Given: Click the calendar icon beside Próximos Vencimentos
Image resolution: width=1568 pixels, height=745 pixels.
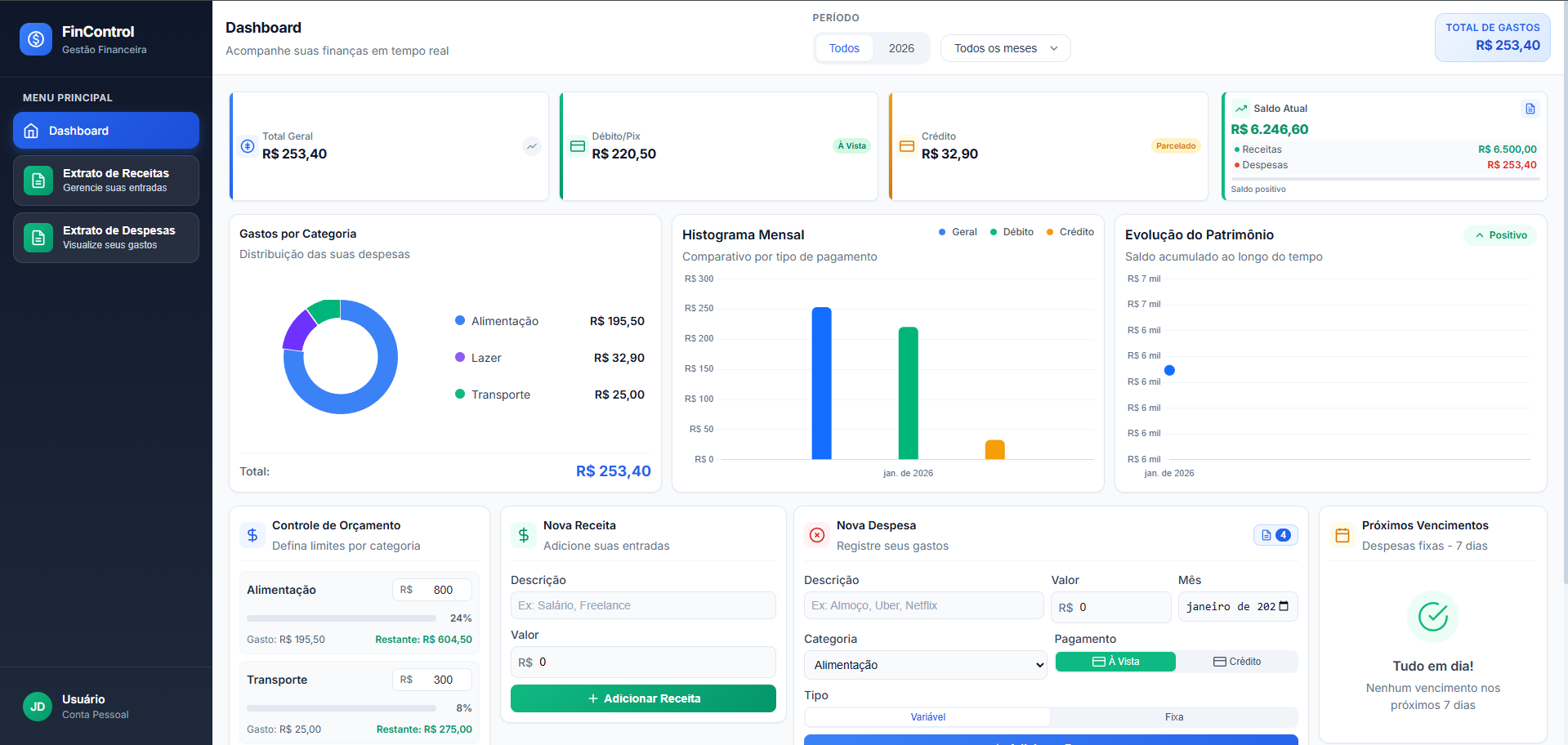Looking at the screenshot, I should (1342, 535).
